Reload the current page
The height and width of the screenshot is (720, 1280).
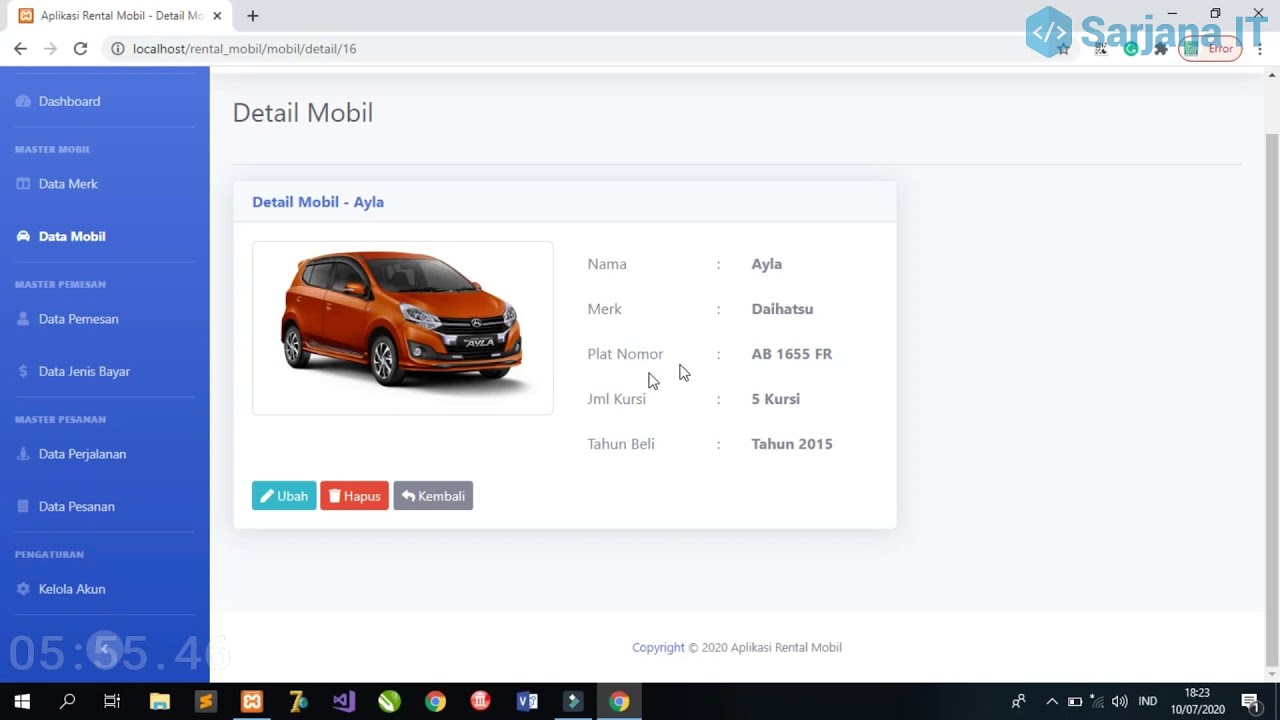[x=80, y=48]
